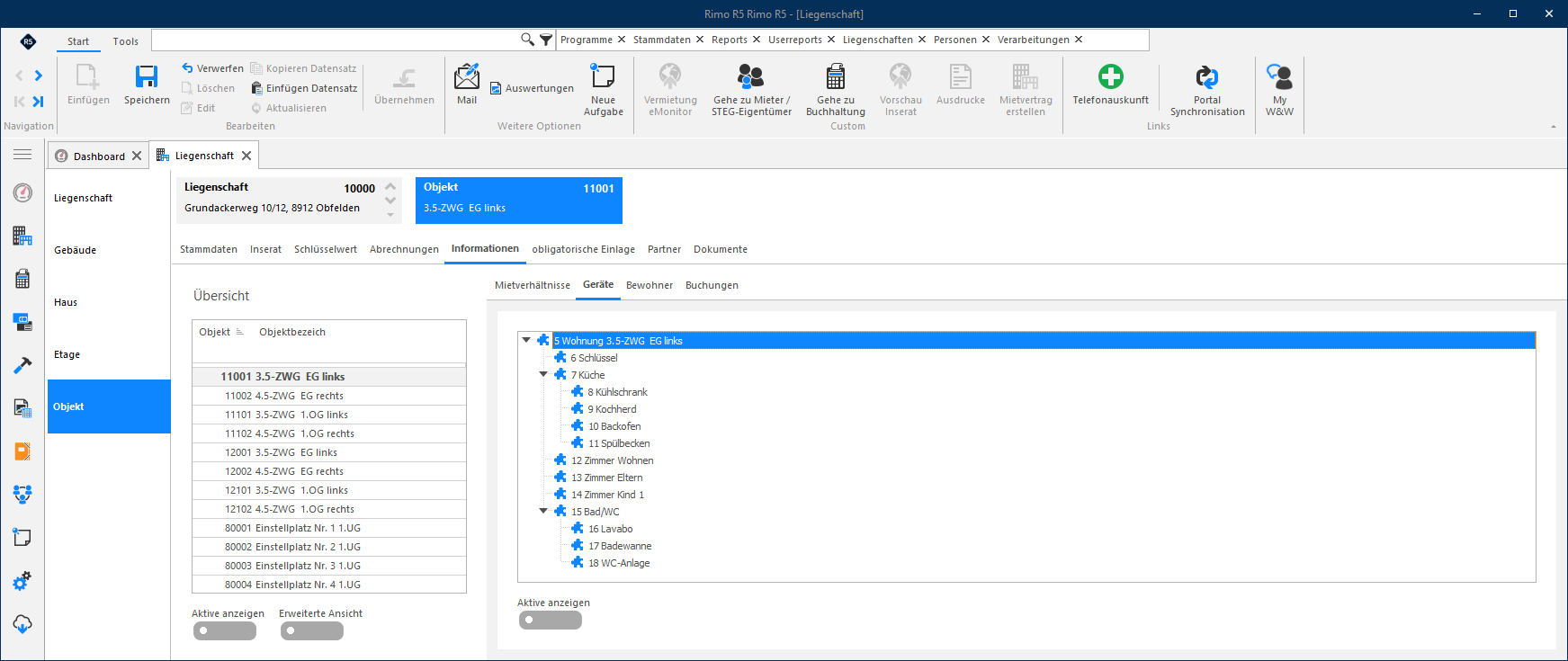Launch Telefonauskunft link
1568x661 pixels.
coord(1110,85)
